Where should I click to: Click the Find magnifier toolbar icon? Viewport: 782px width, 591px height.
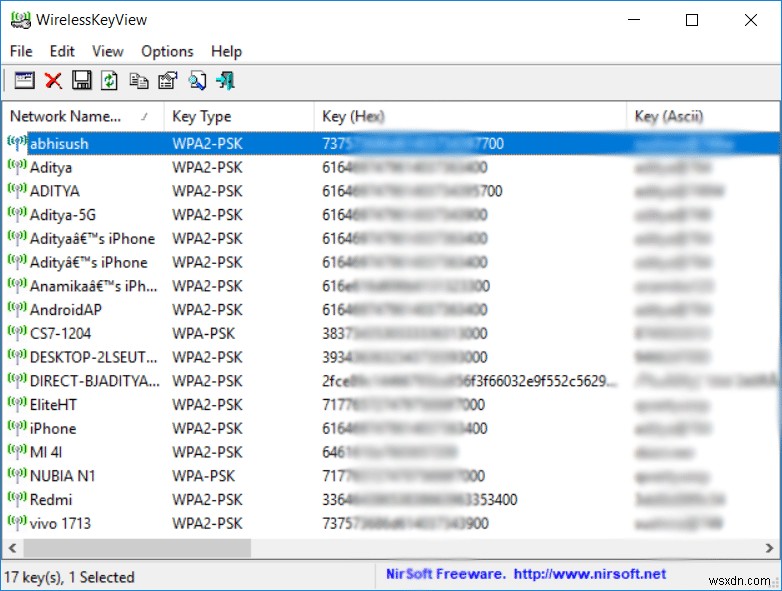click(197, 80)
